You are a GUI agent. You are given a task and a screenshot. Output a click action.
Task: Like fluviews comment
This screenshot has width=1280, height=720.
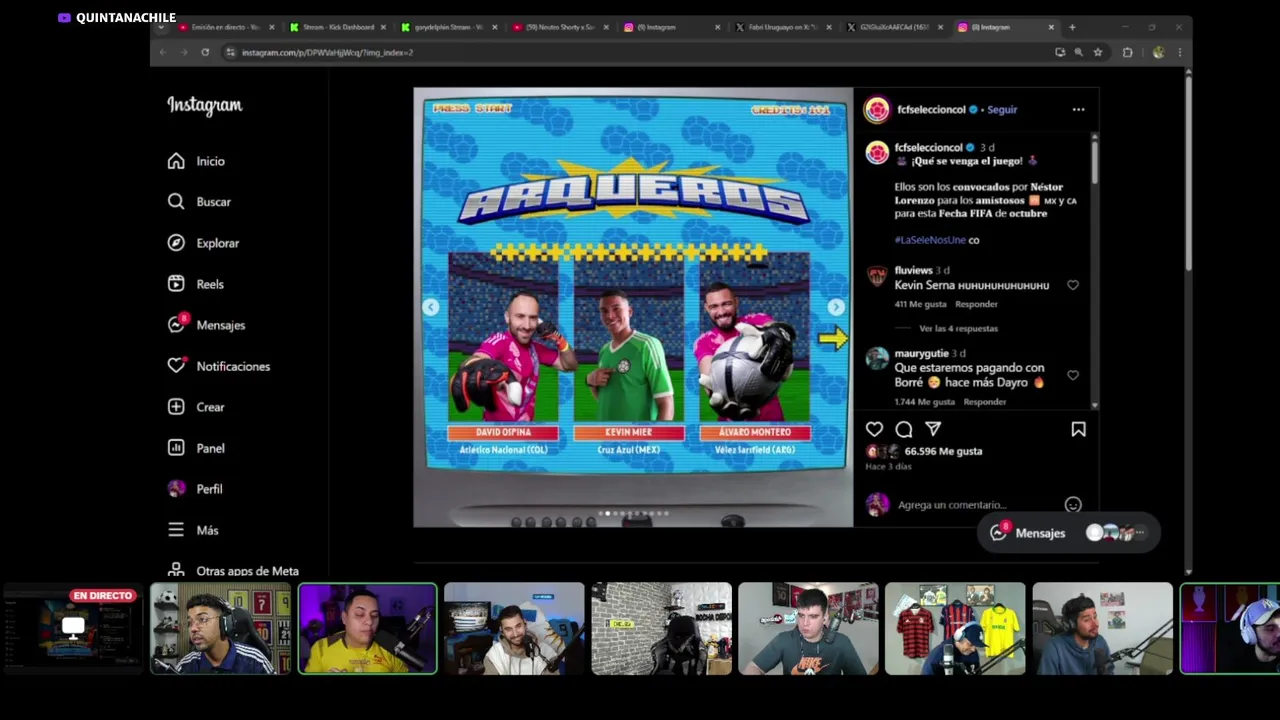pos(1073,285)
